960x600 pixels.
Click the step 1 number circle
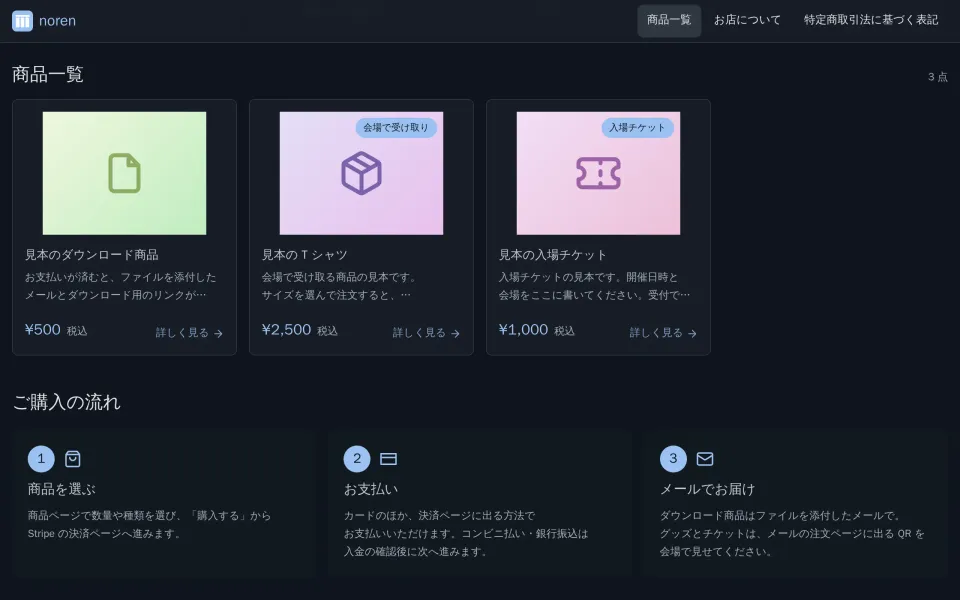[x=41, y=459]
